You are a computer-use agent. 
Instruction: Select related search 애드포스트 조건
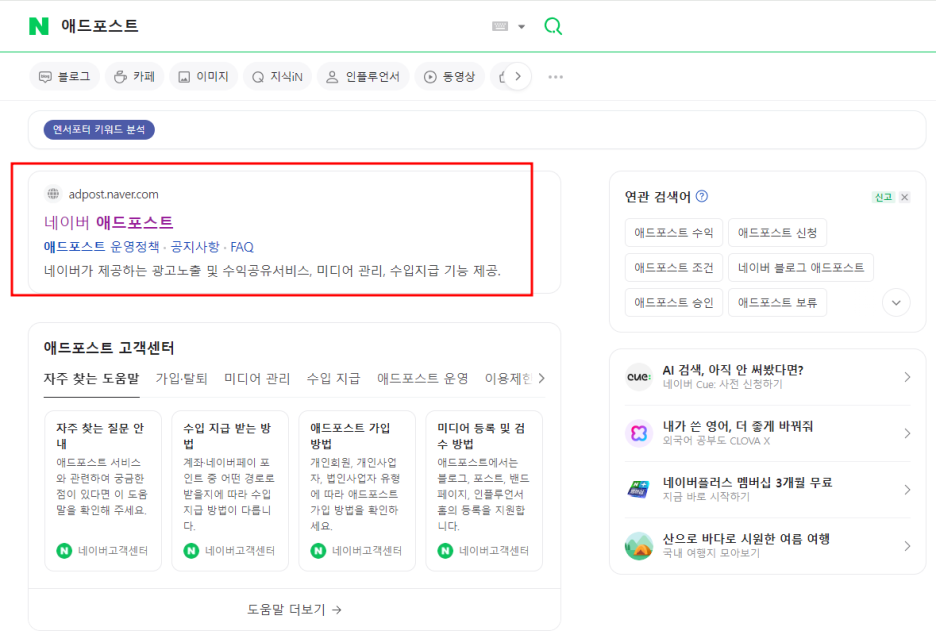click(674, 267)
